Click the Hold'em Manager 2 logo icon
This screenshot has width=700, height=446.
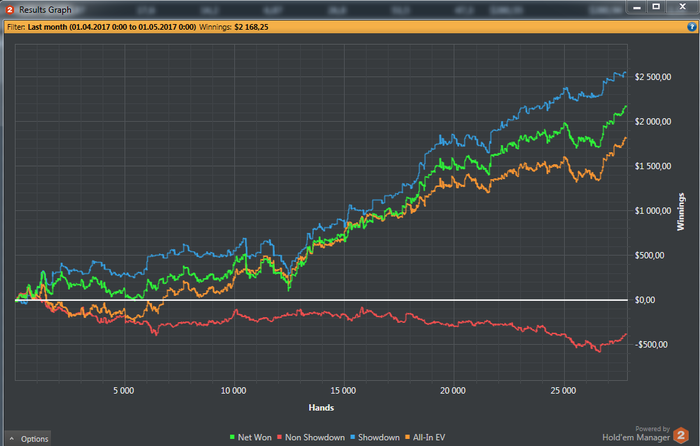tap(681, 434)
